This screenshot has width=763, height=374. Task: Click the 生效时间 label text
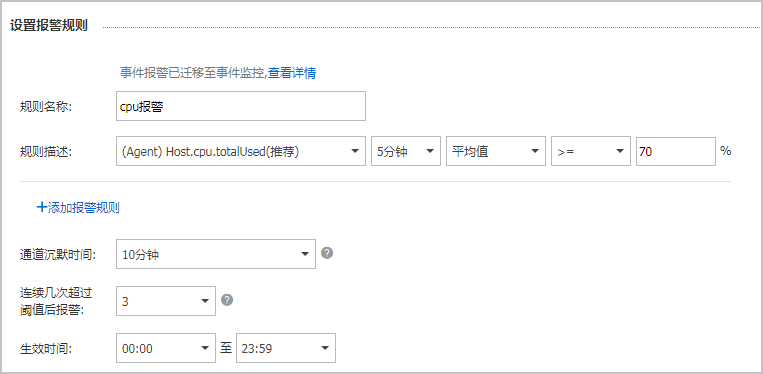click(46, 348)
